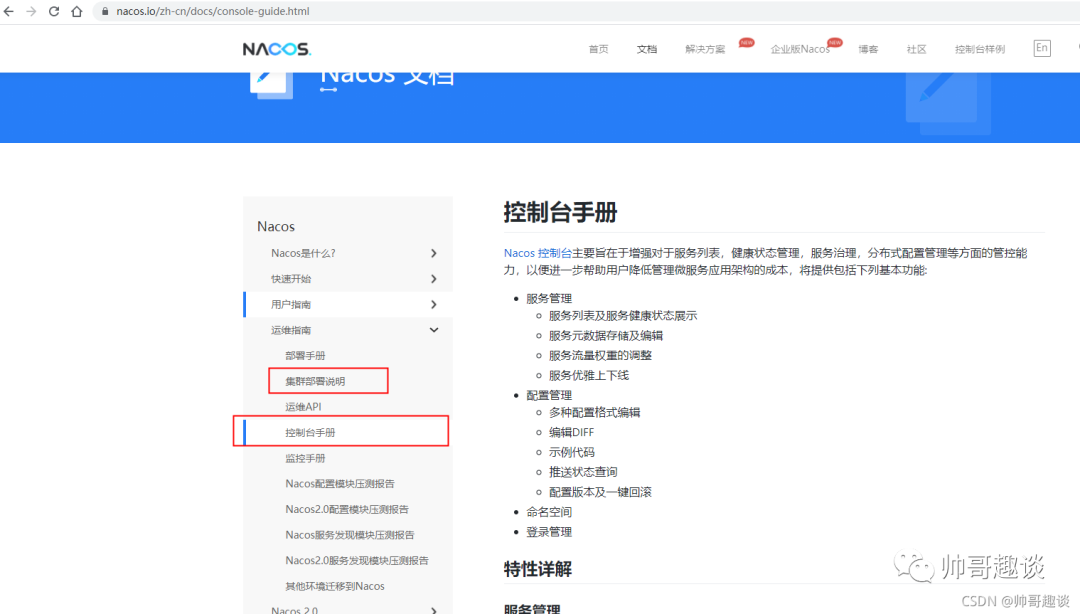Image resolution: width=1080 pixels, height=614 pixels.
Task: Open 解决方案 navigation item
Action: click(x=705, y=49)
